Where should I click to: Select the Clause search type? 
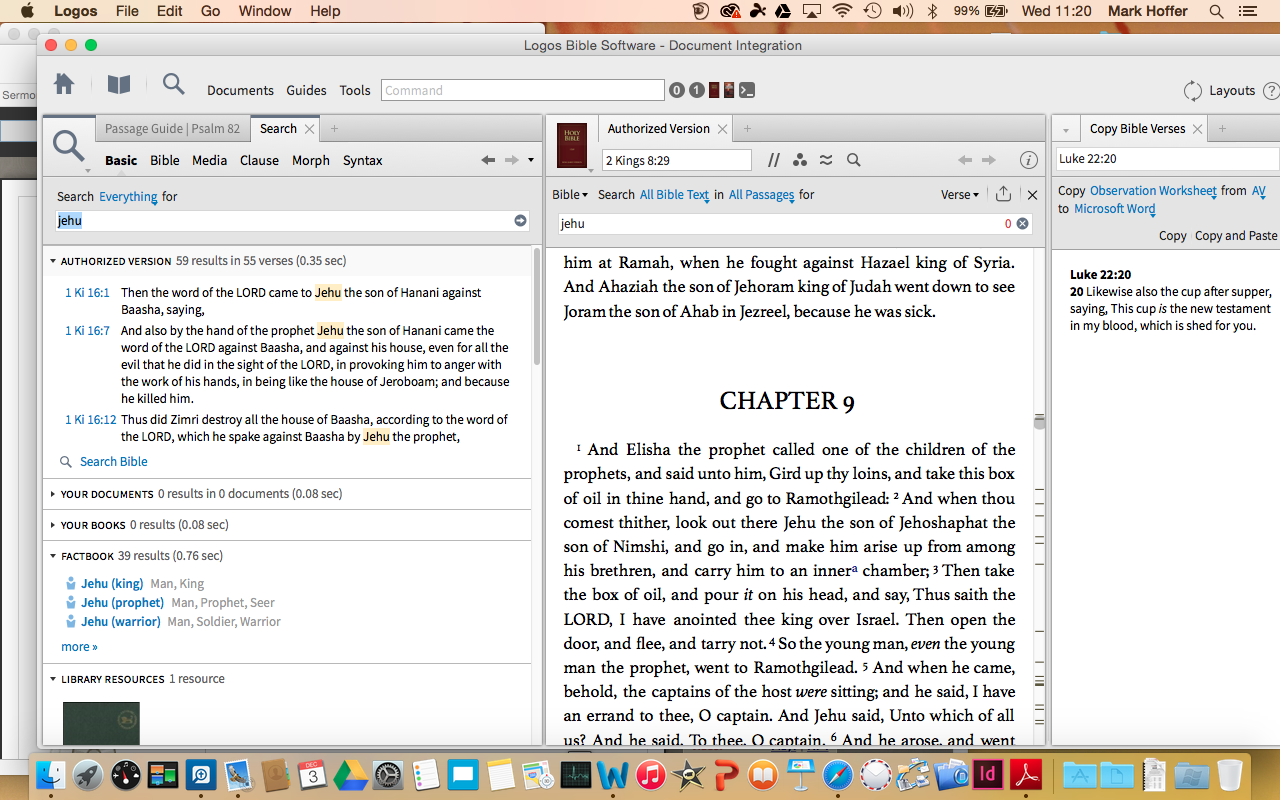[259, 160]
